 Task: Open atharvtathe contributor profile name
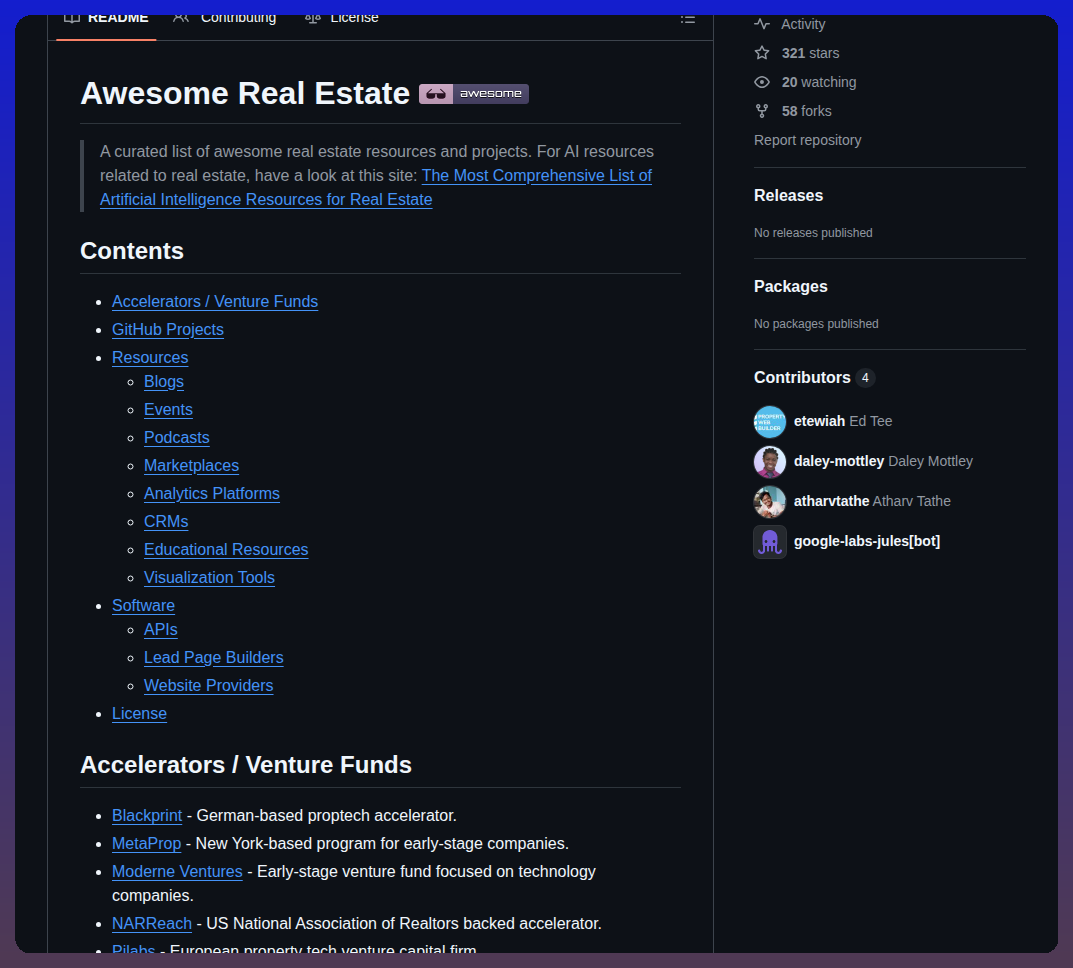click(x=831, y=501)
